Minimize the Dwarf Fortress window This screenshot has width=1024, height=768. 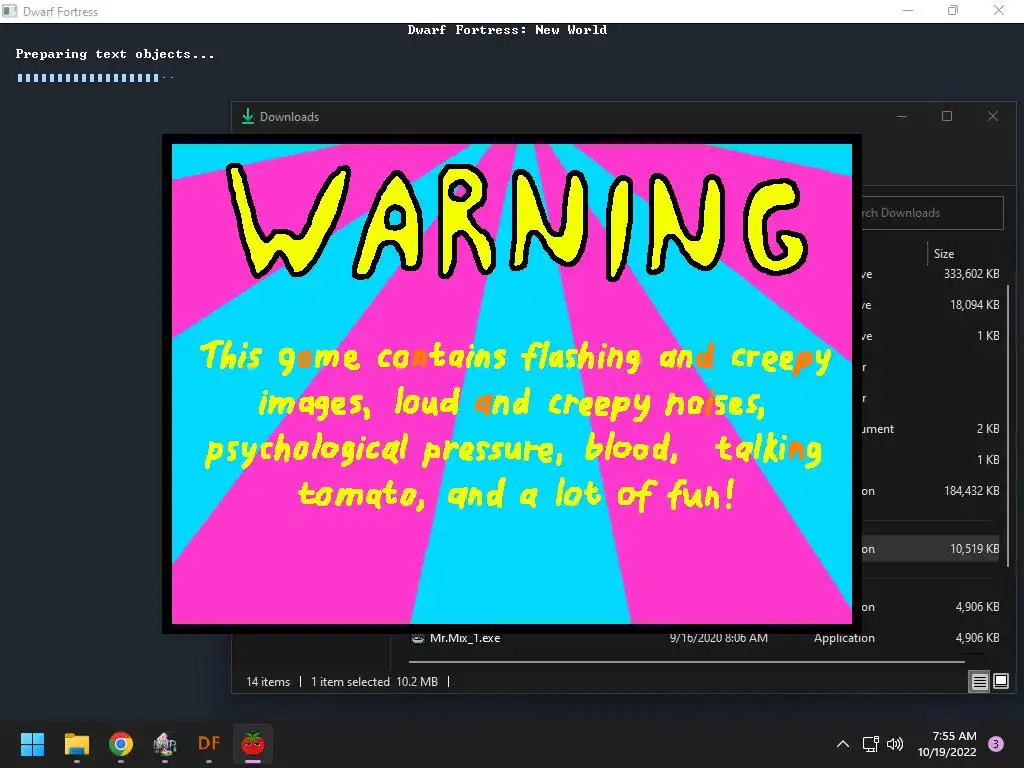pyautogui.click(x=908, y=10)
